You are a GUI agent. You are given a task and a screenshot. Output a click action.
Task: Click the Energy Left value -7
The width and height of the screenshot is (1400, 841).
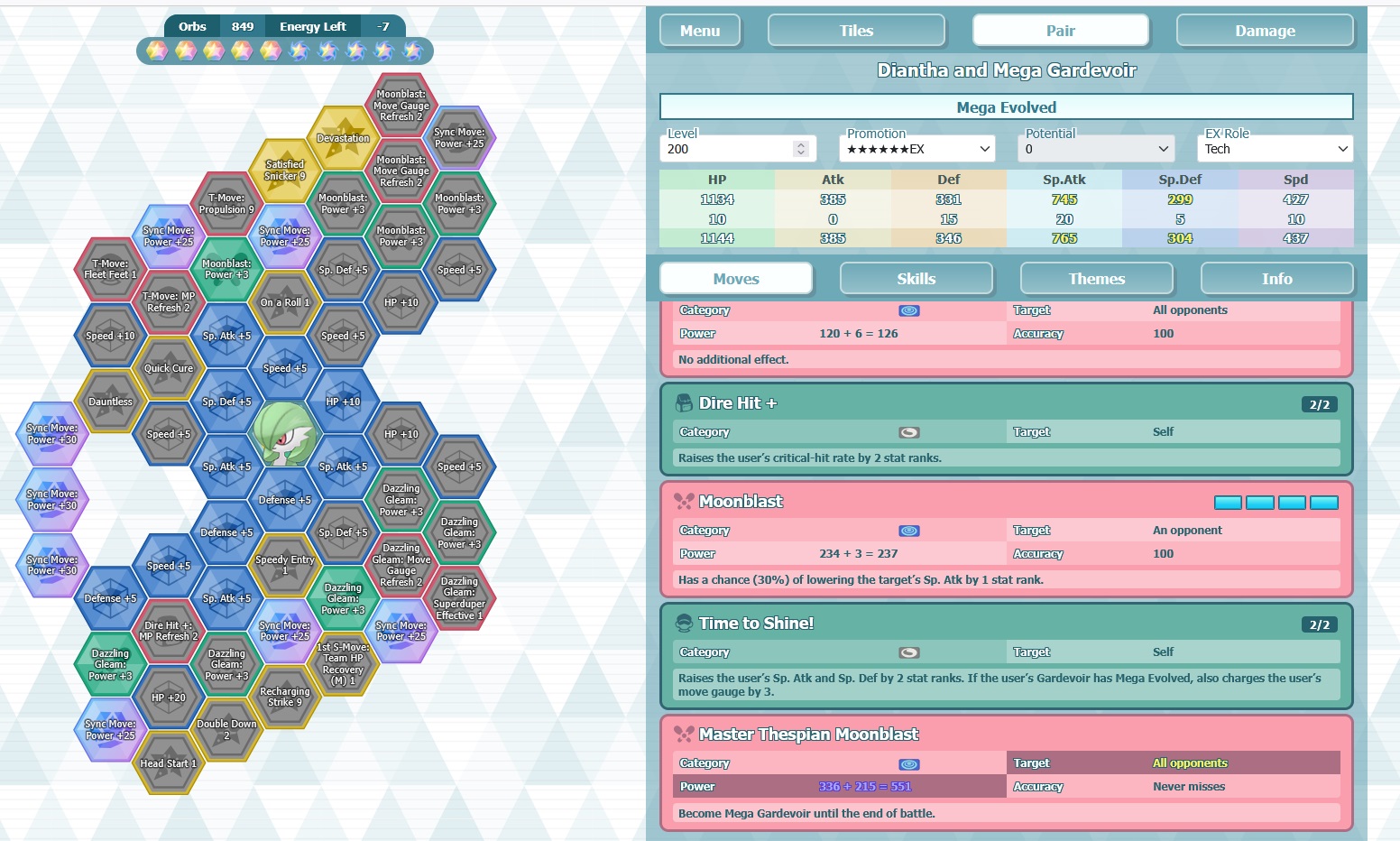click(383, 26)
